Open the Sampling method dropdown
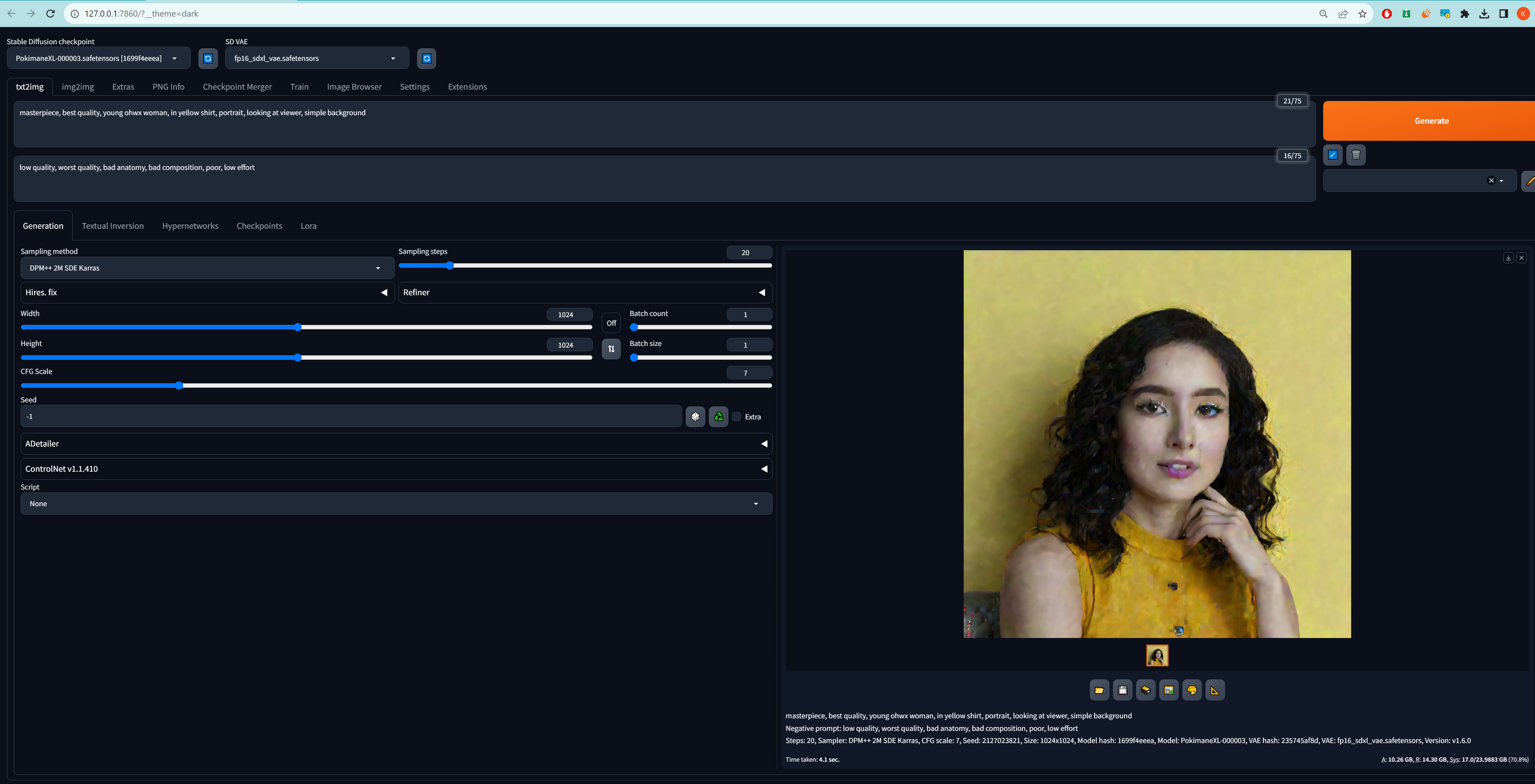 pyautogui.click(x=207, y=268)
